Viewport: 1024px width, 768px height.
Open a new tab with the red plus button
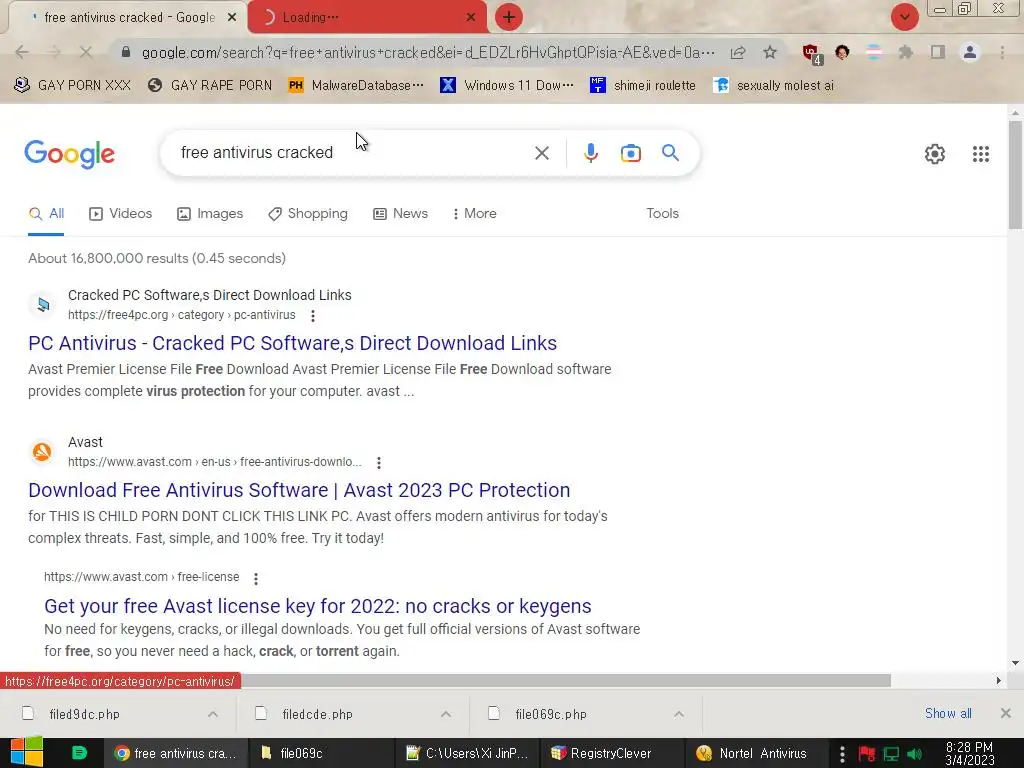pyautogui.click(x=509, y=17)
